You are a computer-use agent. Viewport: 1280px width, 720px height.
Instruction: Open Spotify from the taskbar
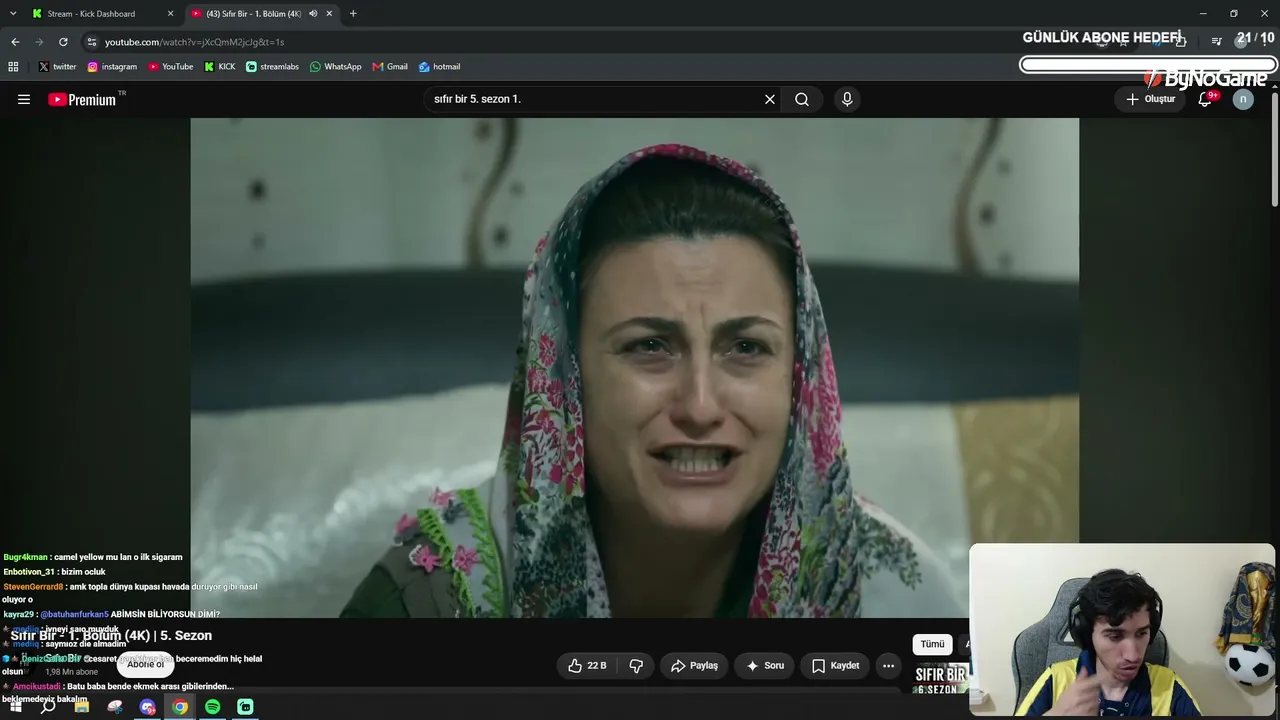213,707
